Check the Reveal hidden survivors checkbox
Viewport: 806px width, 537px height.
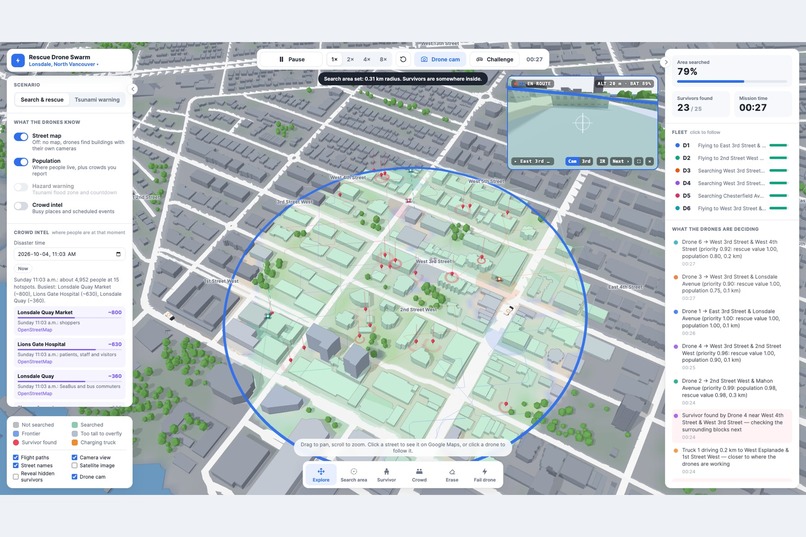[x=16, y=476]
